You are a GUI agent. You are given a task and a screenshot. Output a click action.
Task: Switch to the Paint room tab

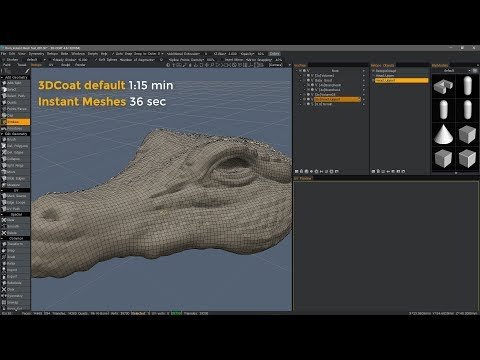pyautogui.click(x=7, y=65)
